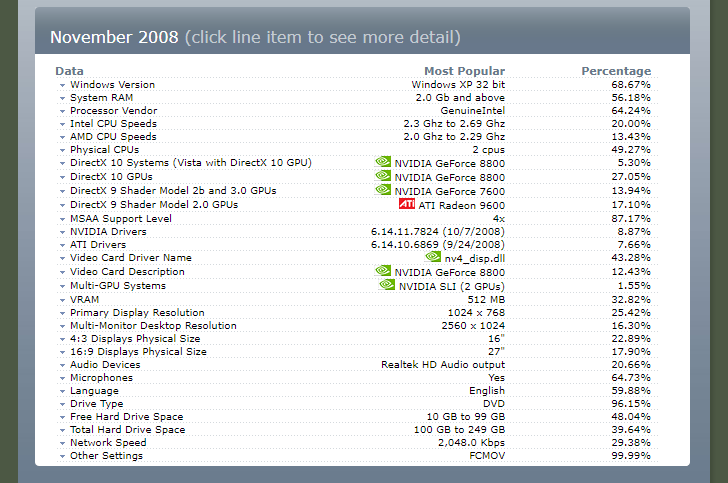This screenshot has width=728, height=483.
Task: Click the GenuineIntel value
Action: [473, 111]
